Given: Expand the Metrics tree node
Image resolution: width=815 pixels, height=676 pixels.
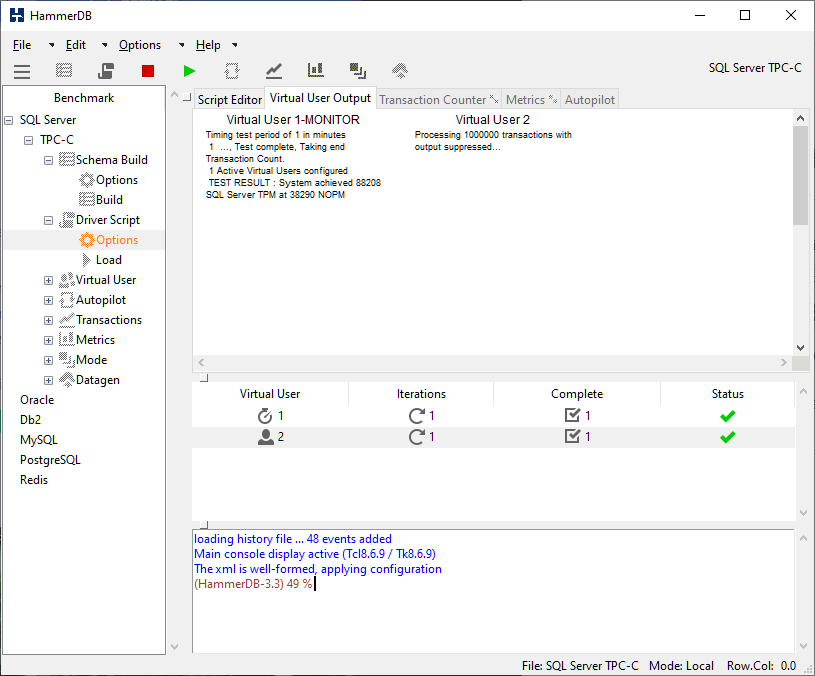Looking at the screenshot, I should coord(48,340).
